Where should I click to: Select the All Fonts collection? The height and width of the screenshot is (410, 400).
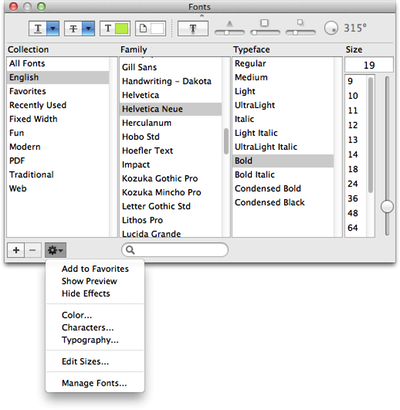(58, 63)
